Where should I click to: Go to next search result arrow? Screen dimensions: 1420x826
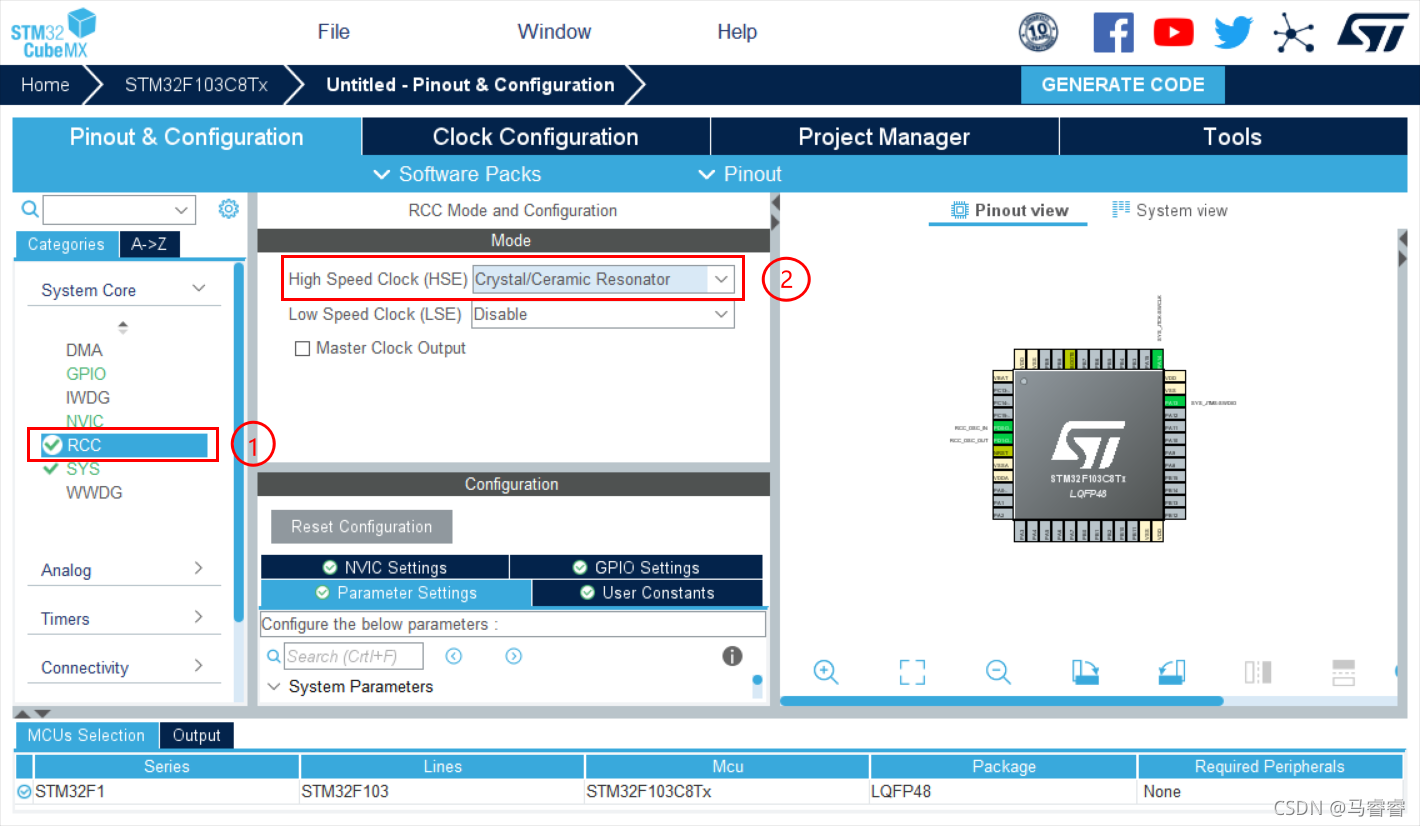click(514, 656)
